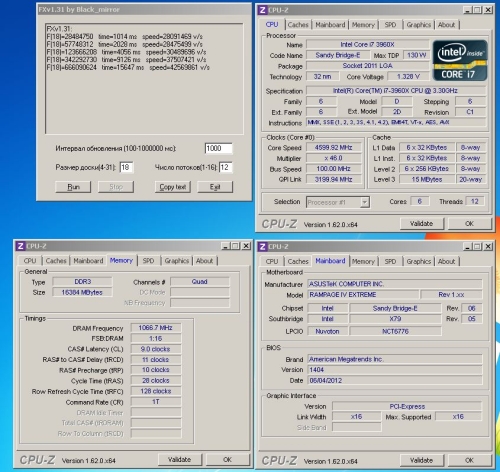Click Validate in Memory CPU-Z window
Viewport: 500px width, 472px height.
180,459
